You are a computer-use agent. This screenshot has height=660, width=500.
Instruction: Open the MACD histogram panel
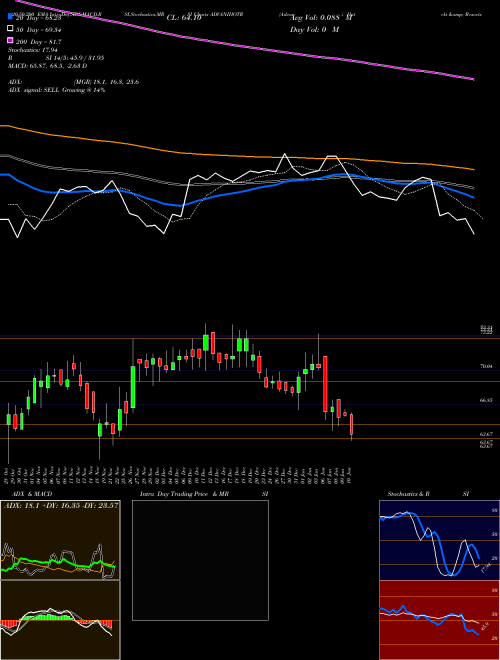(x=60, y=620)
